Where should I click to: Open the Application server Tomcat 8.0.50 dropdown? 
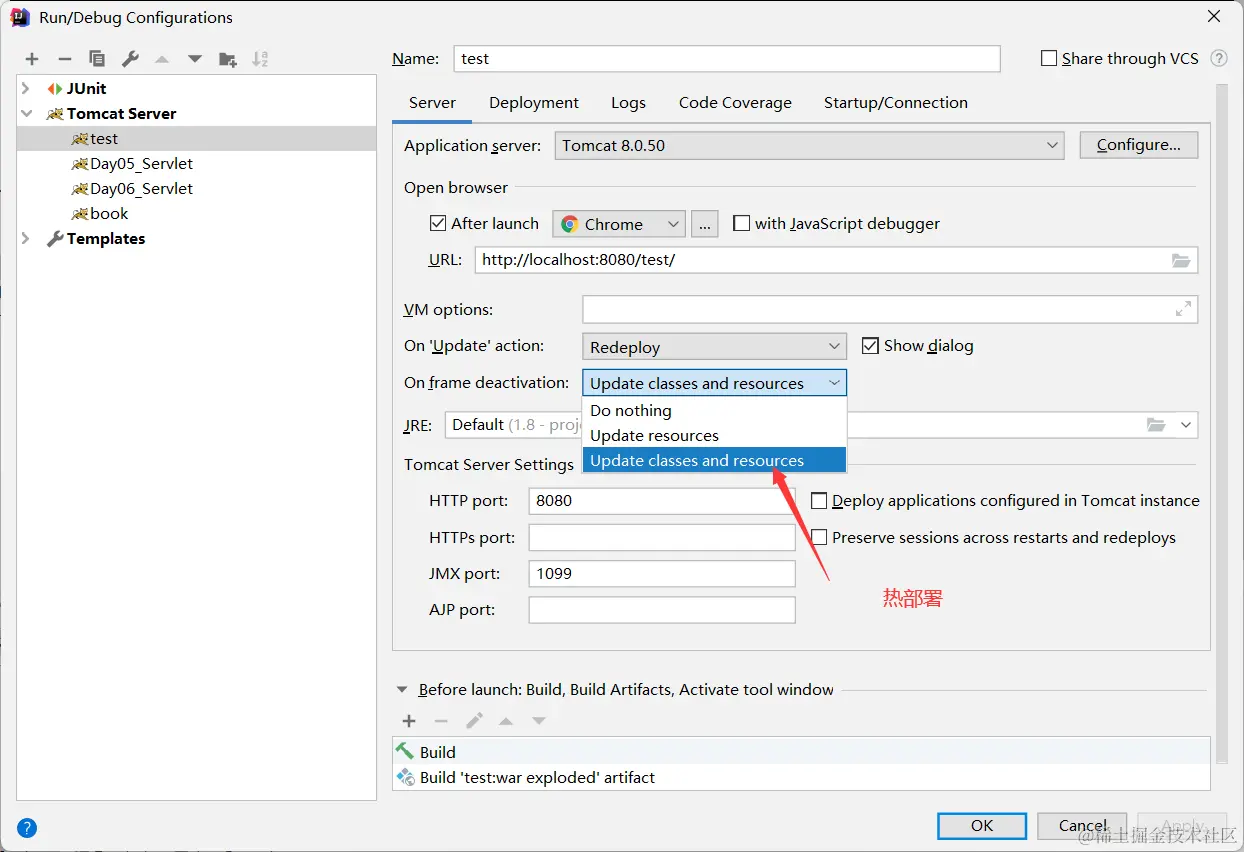coord(809,146)
